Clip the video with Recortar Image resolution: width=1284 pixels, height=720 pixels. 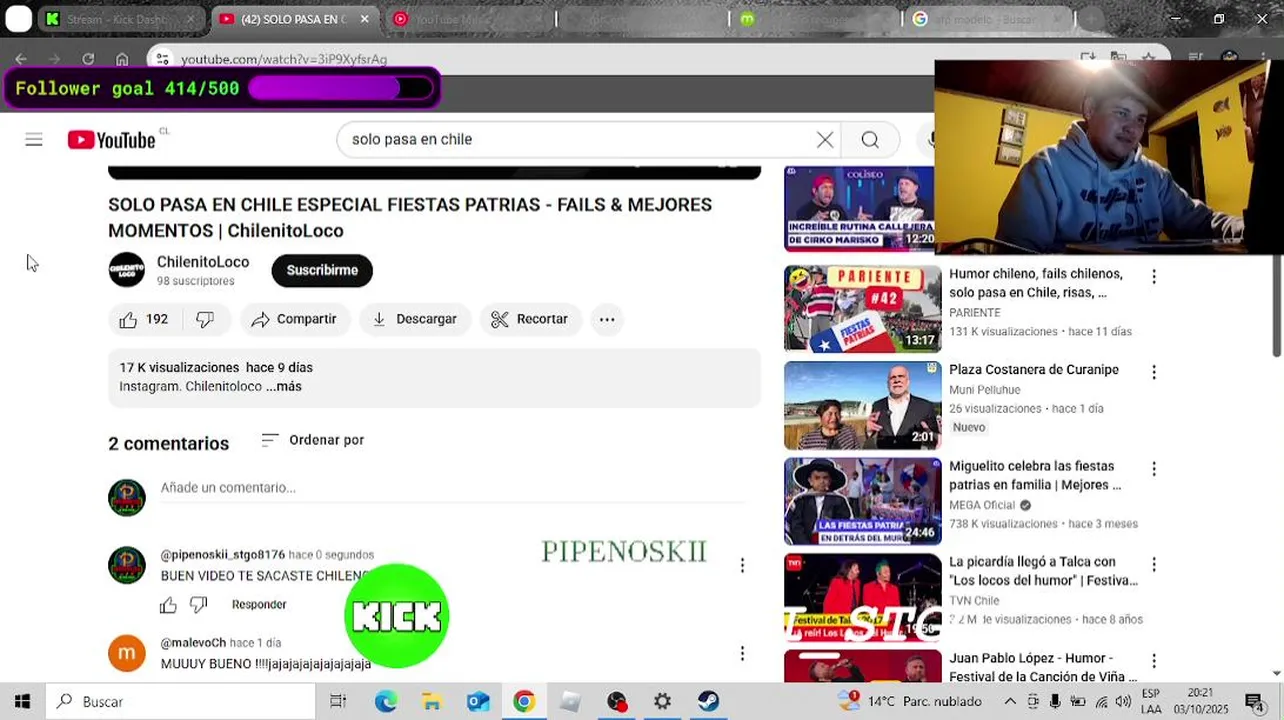[x=530, y=319]
